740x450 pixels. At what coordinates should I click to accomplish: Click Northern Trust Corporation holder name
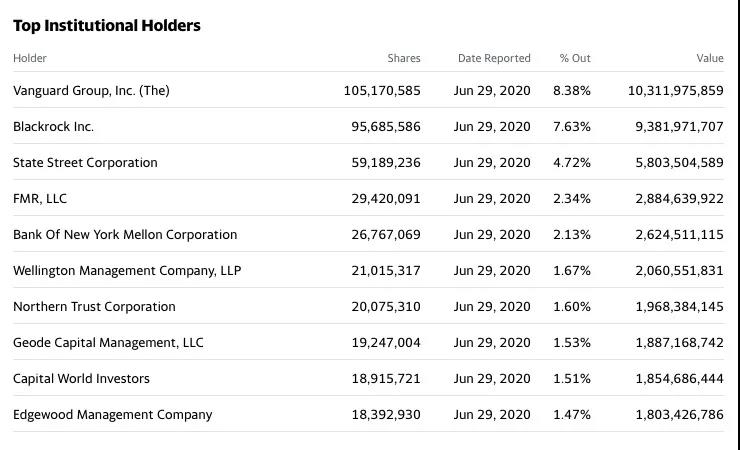pyautogui.click(x=94, y=307)
